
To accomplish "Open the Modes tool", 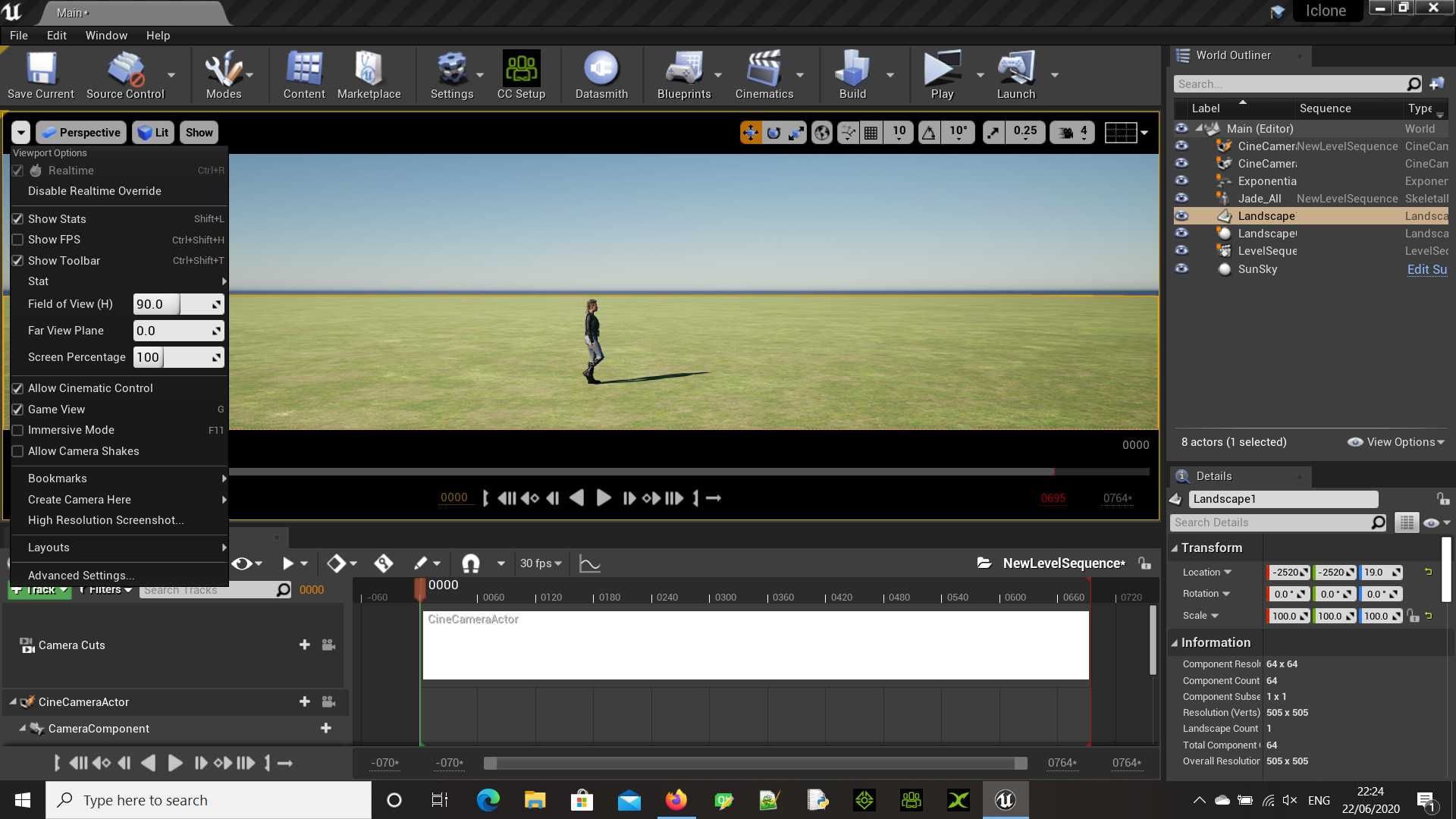I will click(x=224, y=75).
